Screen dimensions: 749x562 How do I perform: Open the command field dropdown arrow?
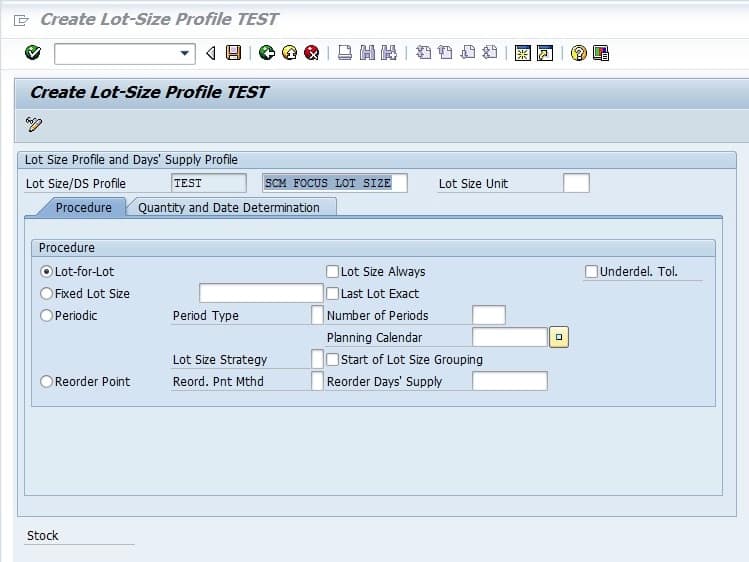pos(184,53)
